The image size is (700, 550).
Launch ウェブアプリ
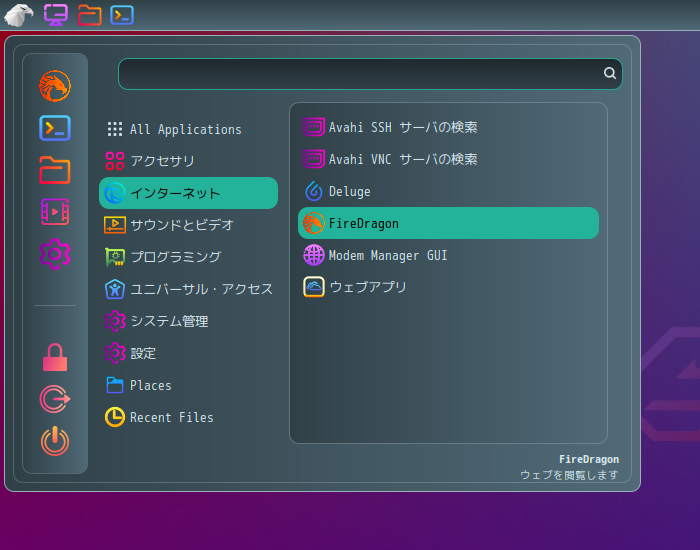coord(448,287)
